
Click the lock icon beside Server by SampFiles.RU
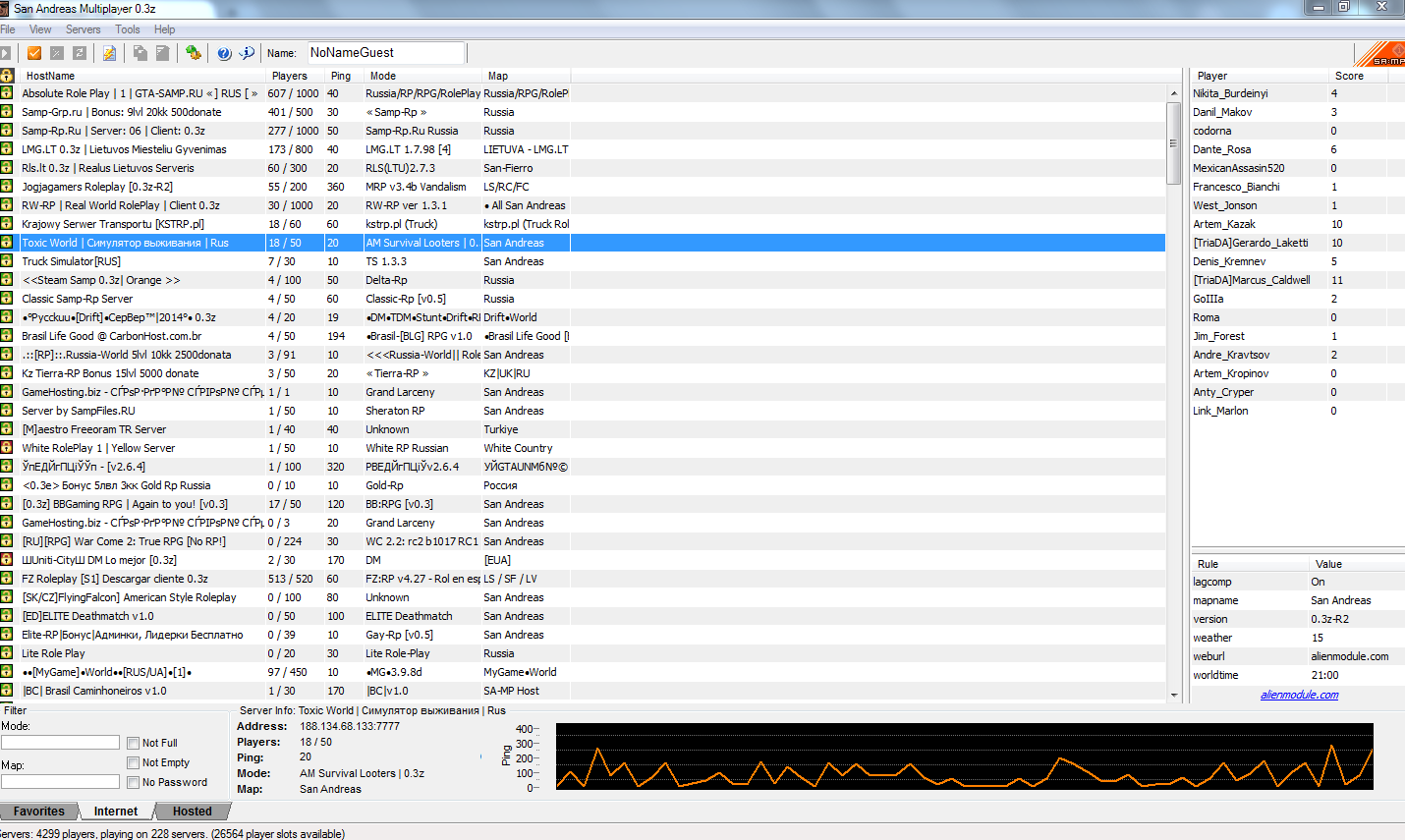click(6, 411)
